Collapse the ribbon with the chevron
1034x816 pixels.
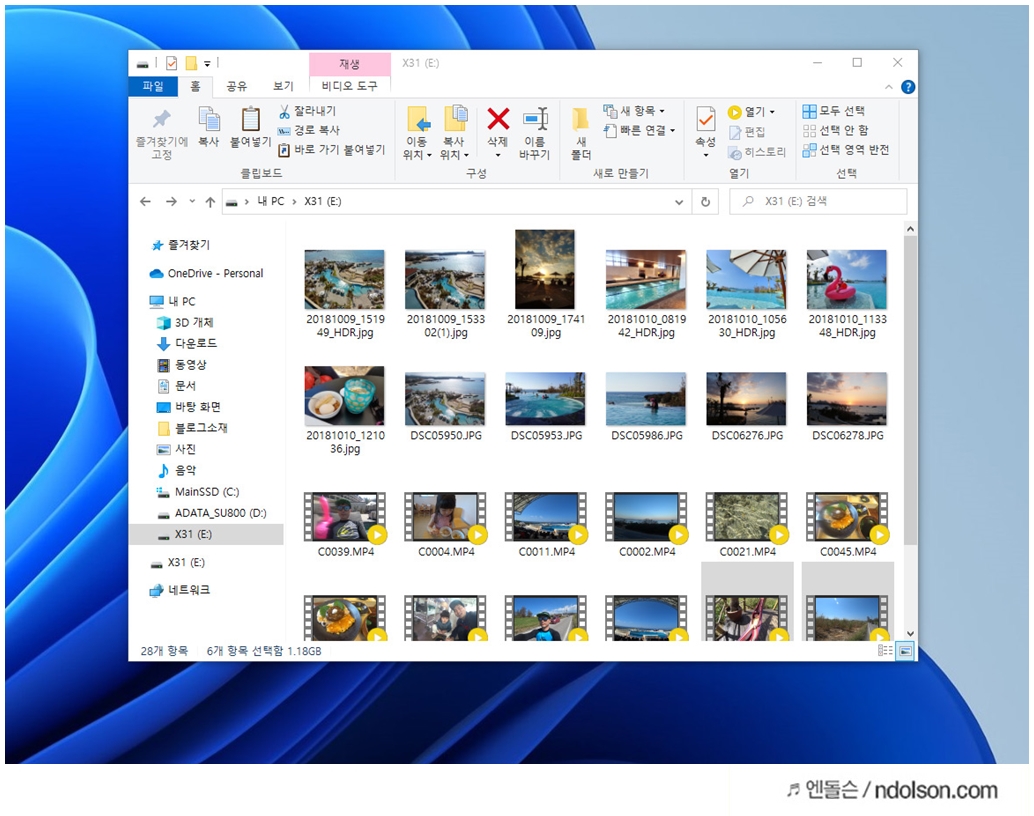click(889, 87)
